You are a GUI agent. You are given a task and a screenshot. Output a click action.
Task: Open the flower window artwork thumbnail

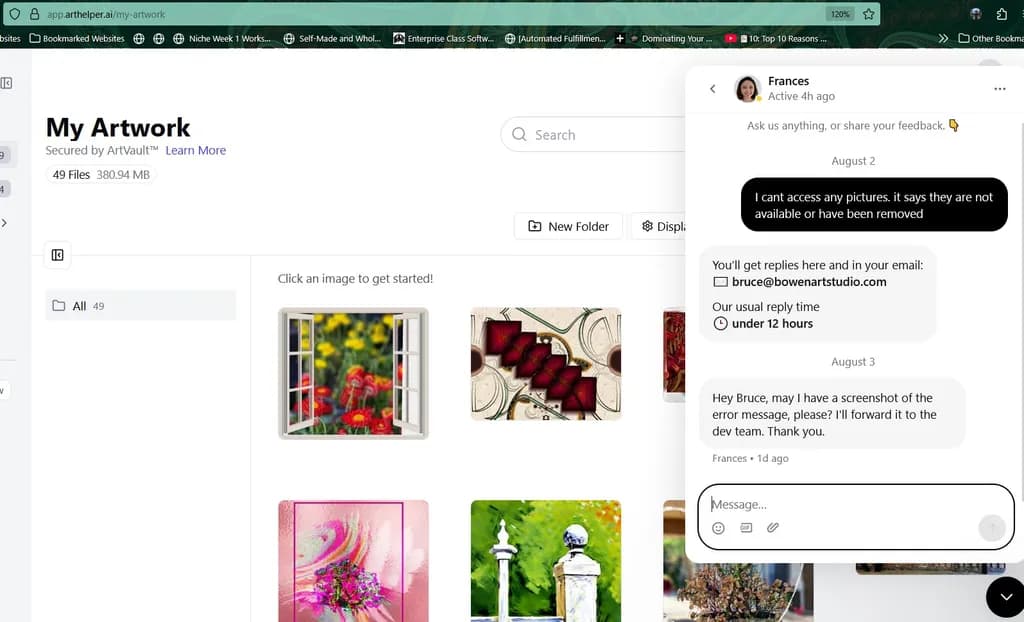[x=353, y=373]
